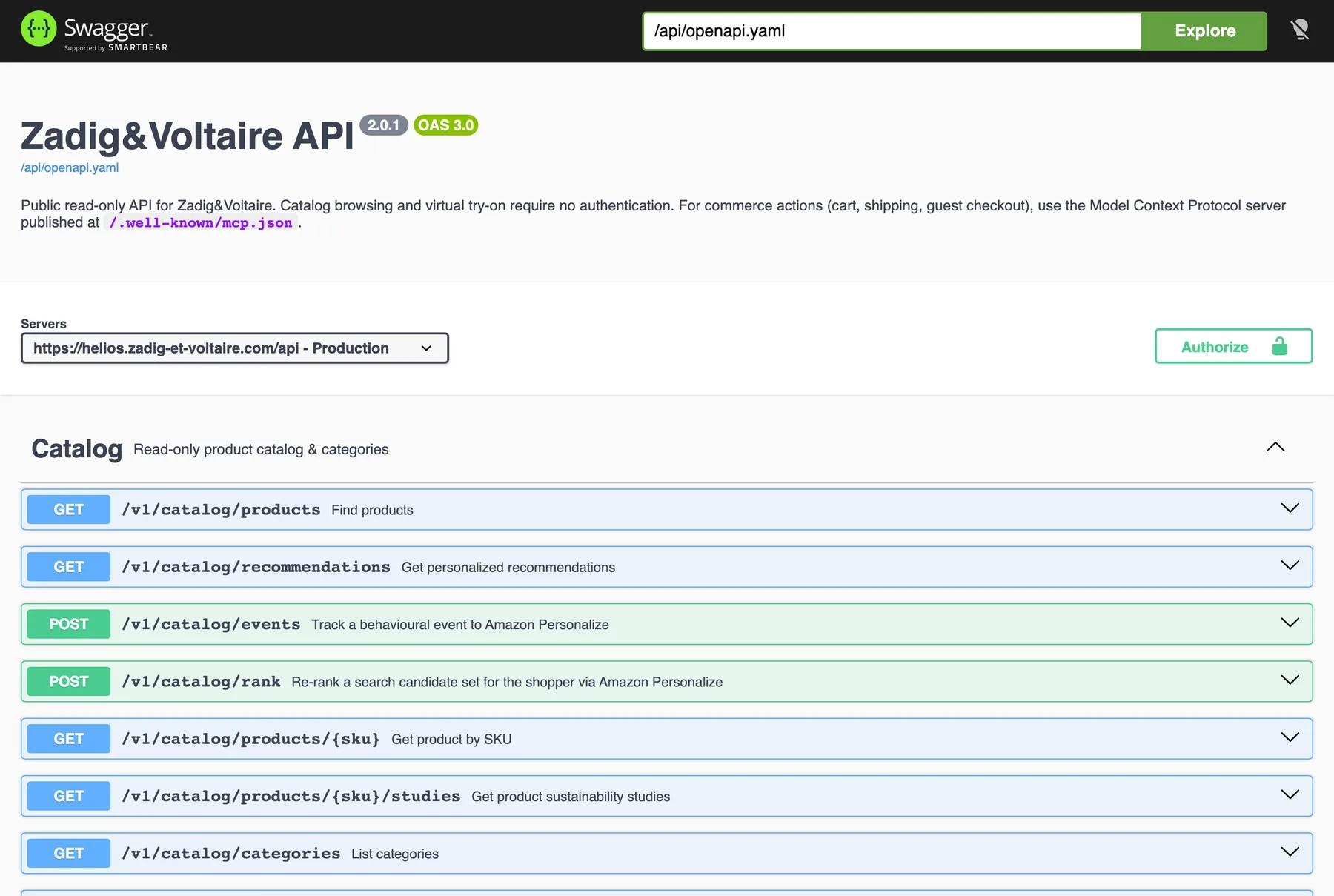Viewport: 1334px width, 896px height.
Task: Click the Authorize lock button
Action: (x=1233, y=346)
